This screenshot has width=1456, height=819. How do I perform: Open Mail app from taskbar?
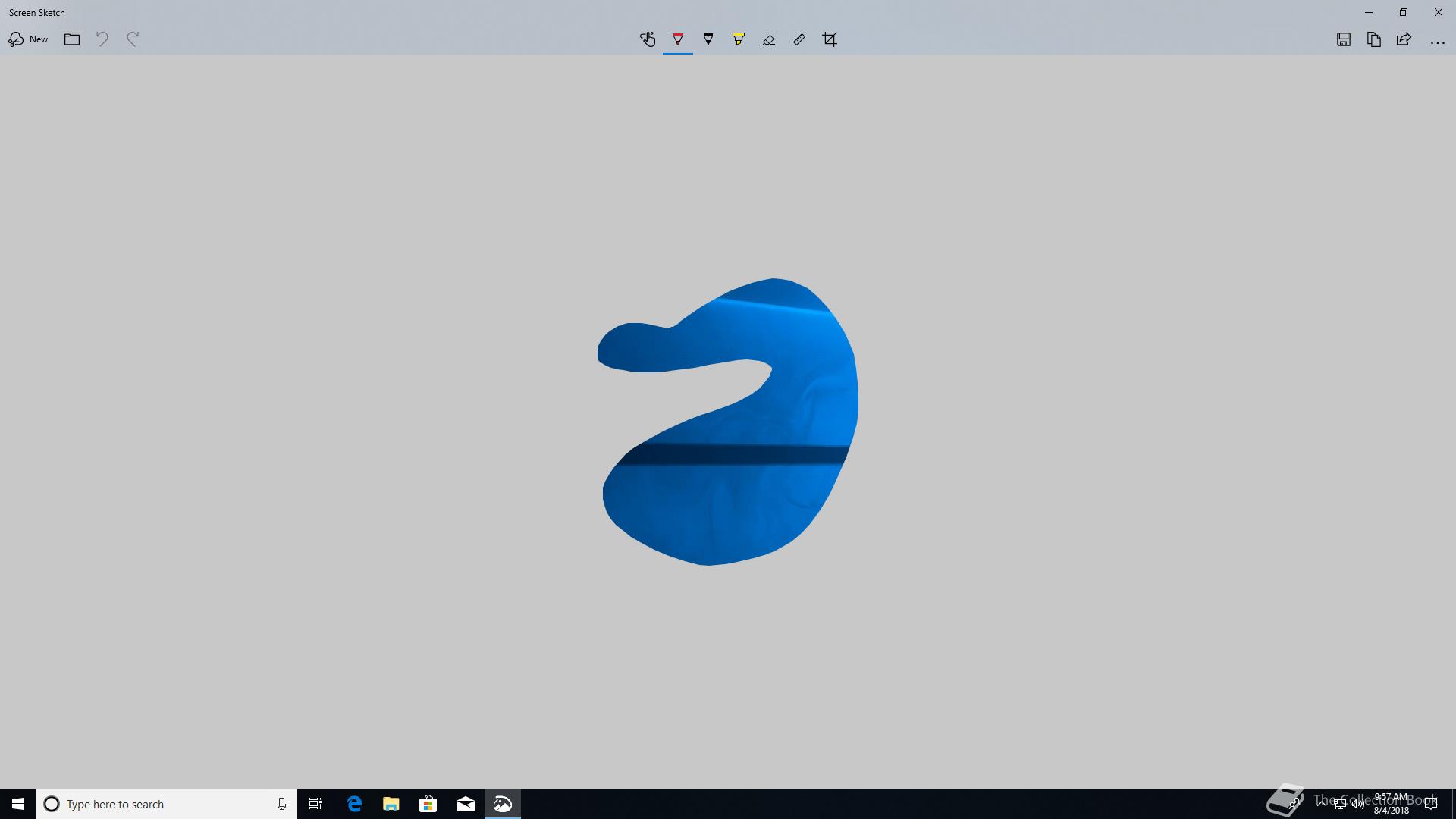[466, 804]
